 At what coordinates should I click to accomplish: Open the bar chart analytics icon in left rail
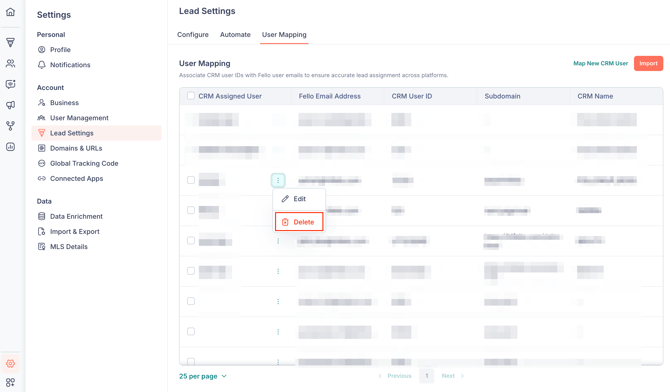click(x=10, y=147)
